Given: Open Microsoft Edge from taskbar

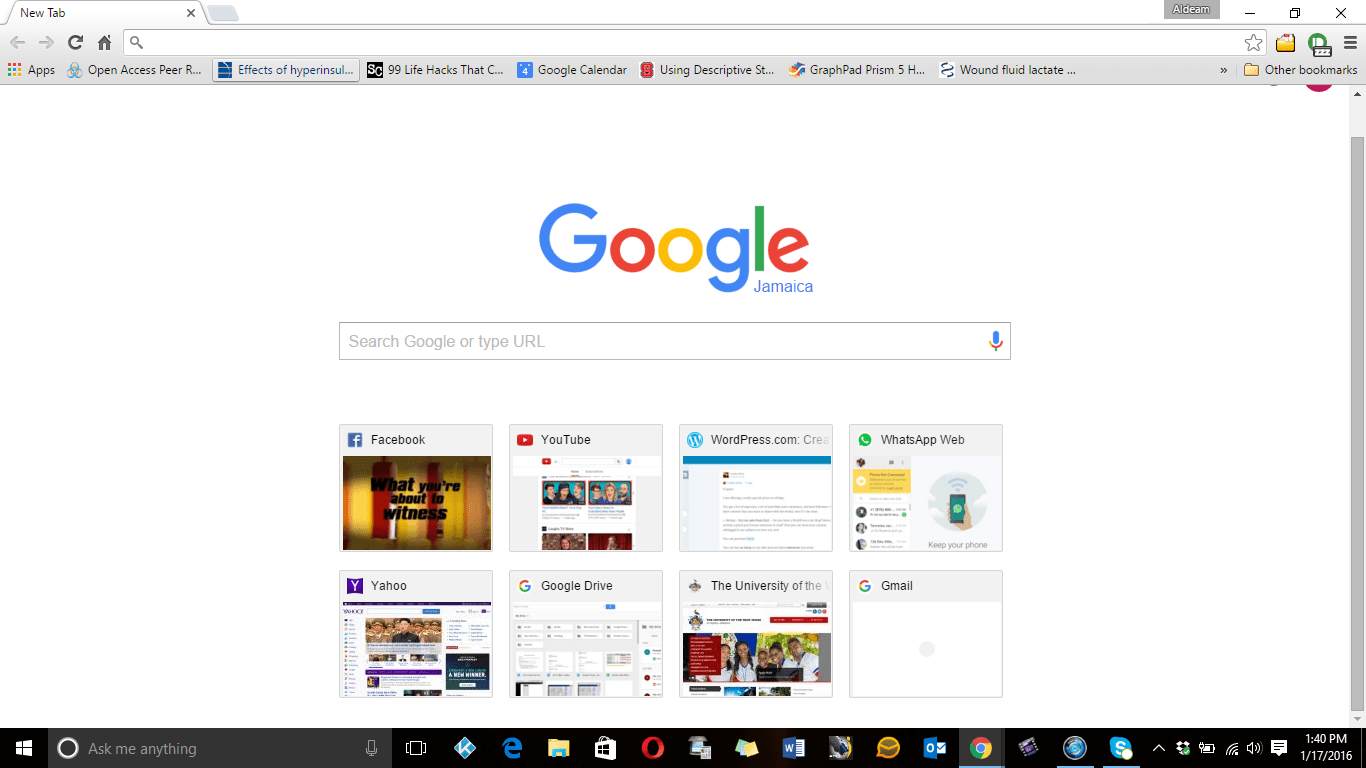Looking at the screenshot, I should (513, 748).
